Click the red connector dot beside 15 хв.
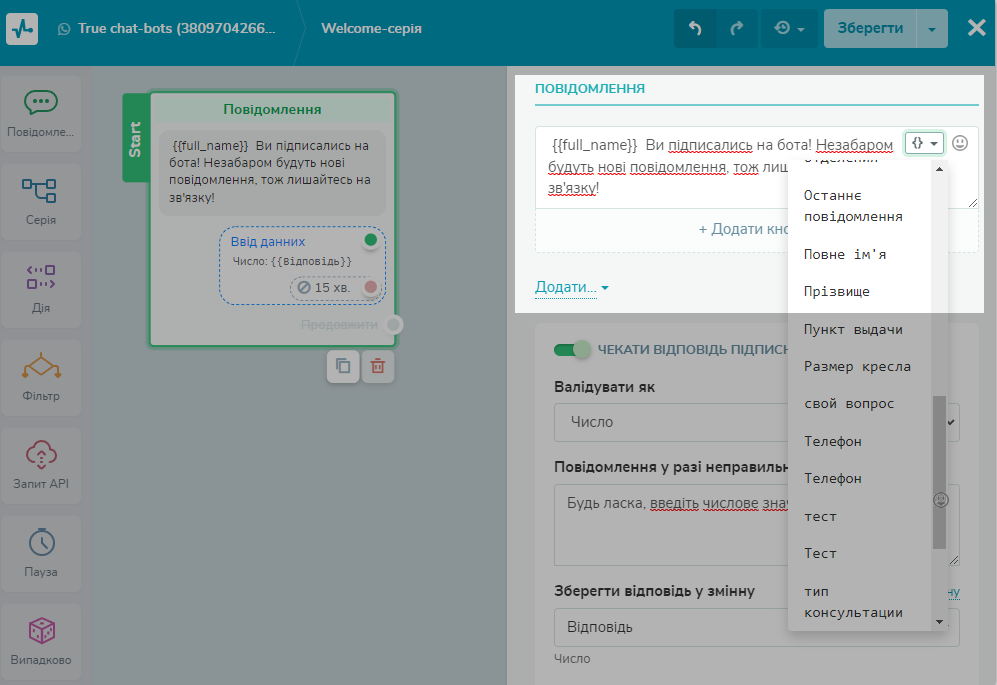 click(x=371, y=287)
